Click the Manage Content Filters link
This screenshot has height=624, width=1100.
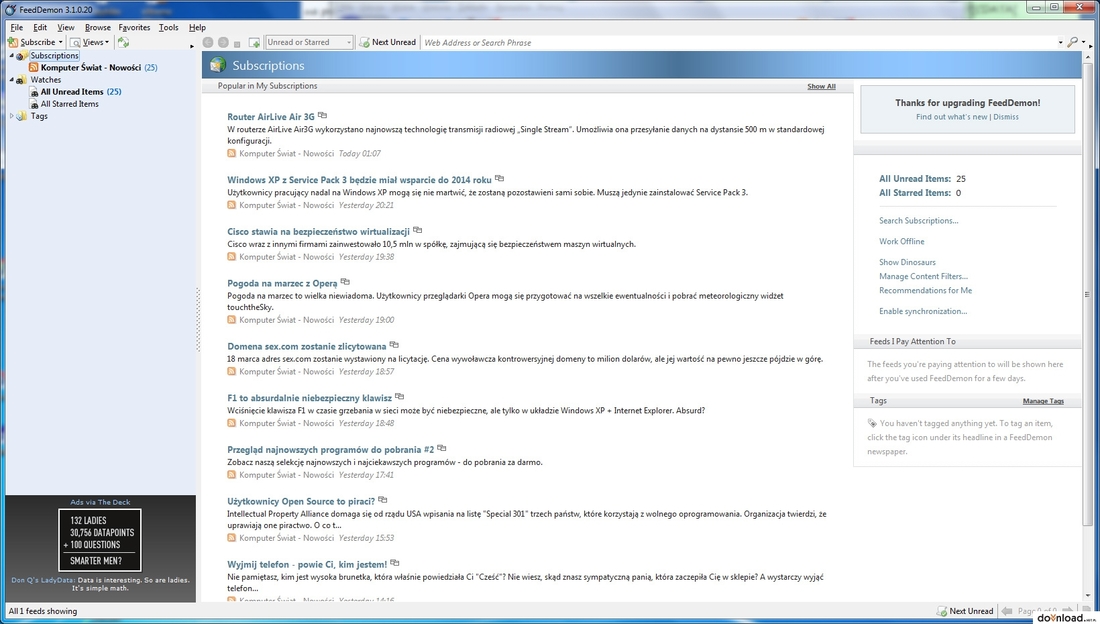click(x=923, y=277)
